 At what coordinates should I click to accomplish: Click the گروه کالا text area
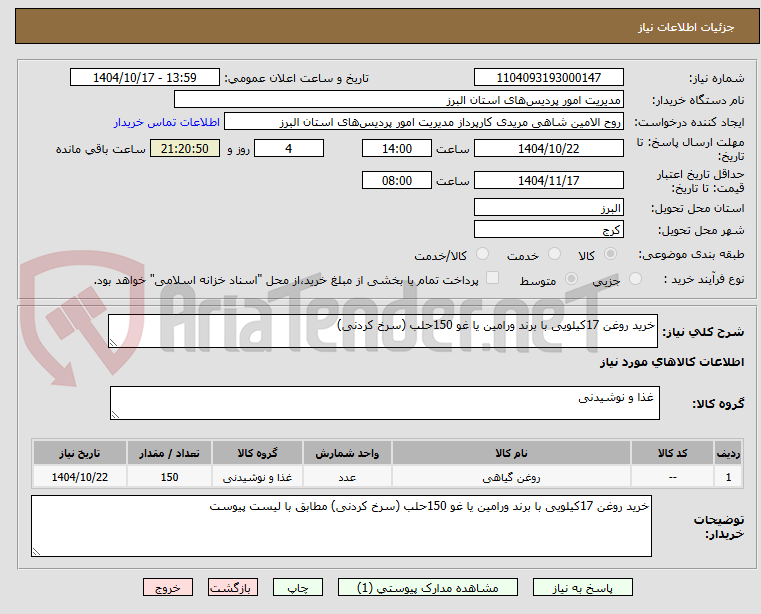pos(384,403)
